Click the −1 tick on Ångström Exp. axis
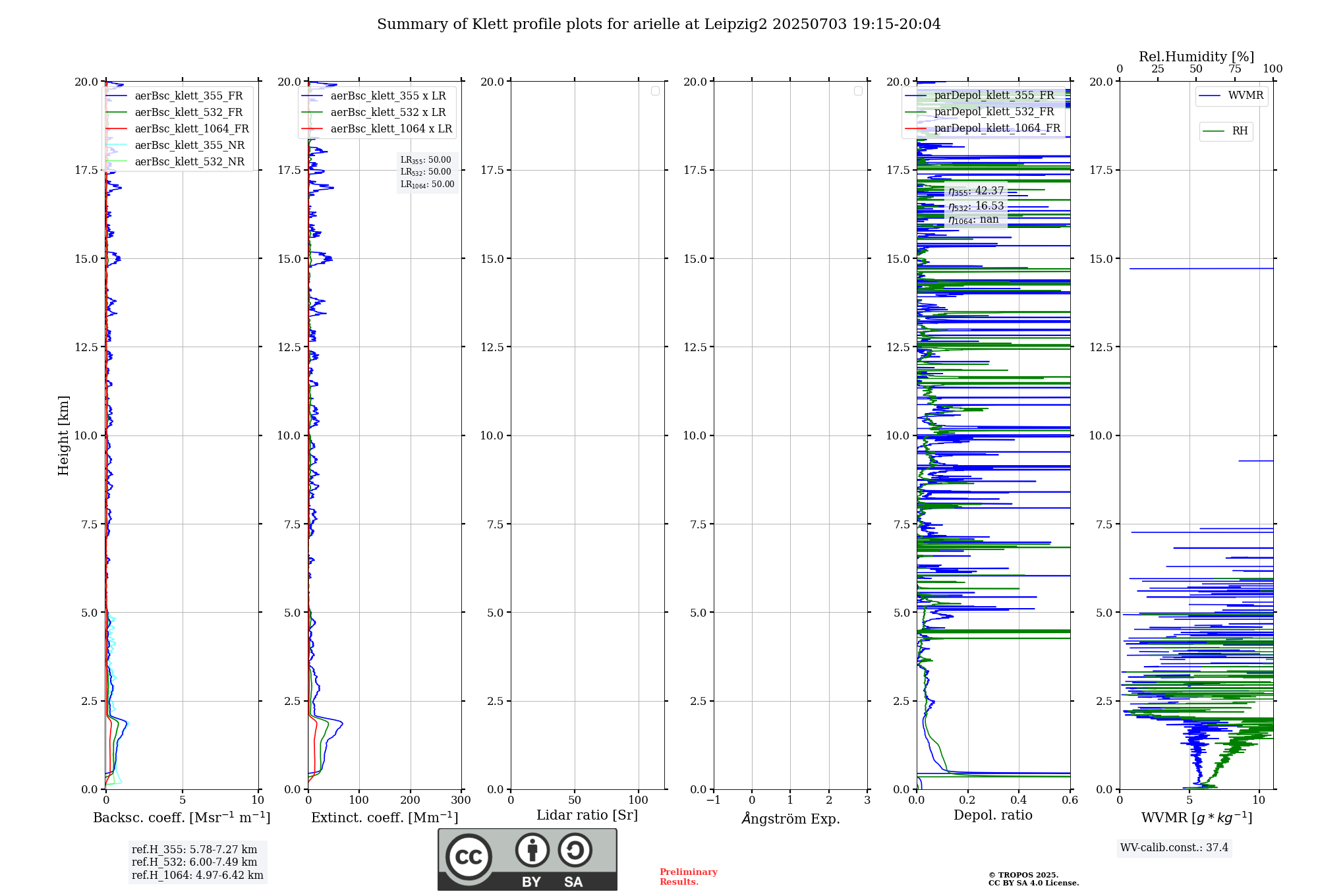The image size is (1318, 896). point(714,800)
